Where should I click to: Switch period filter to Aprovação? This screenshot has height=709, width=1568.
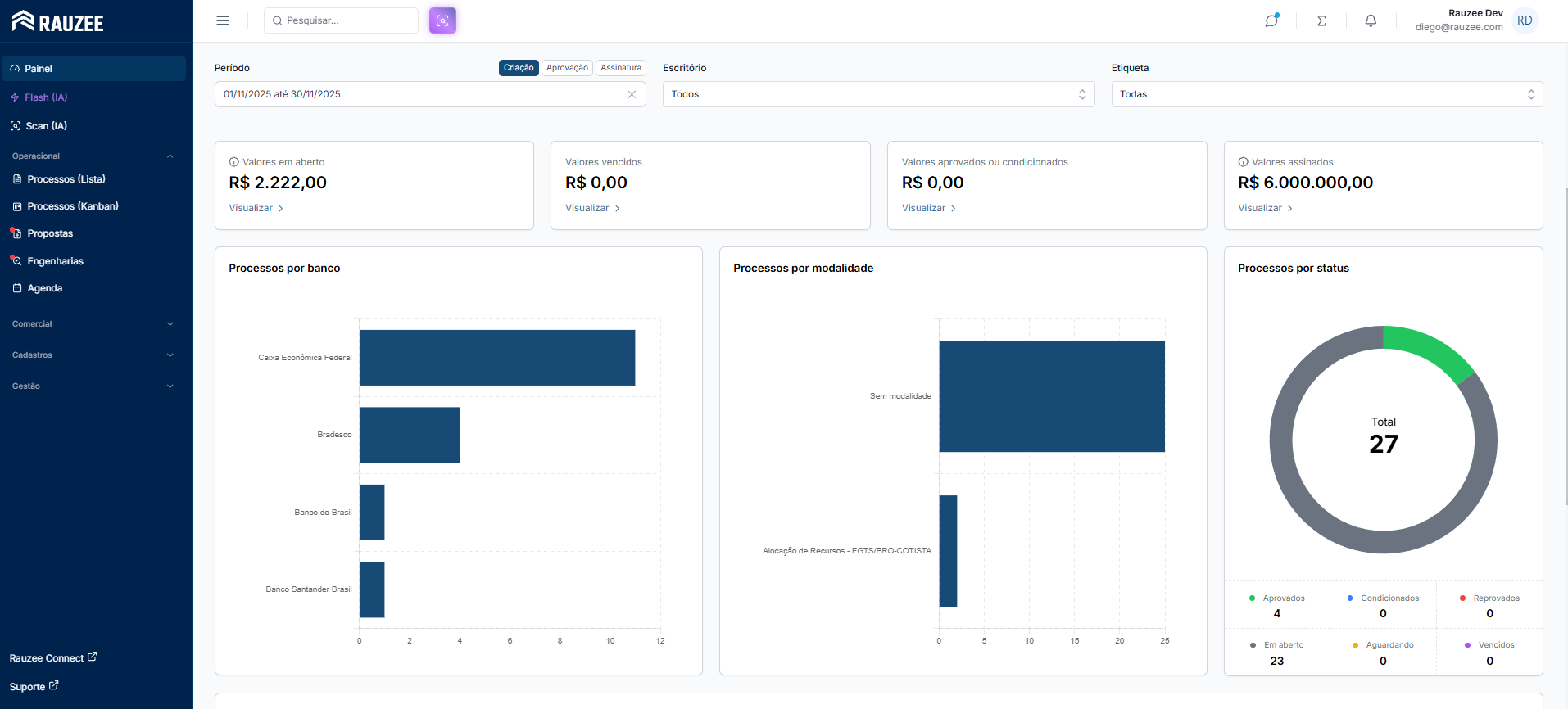point(567,68)
